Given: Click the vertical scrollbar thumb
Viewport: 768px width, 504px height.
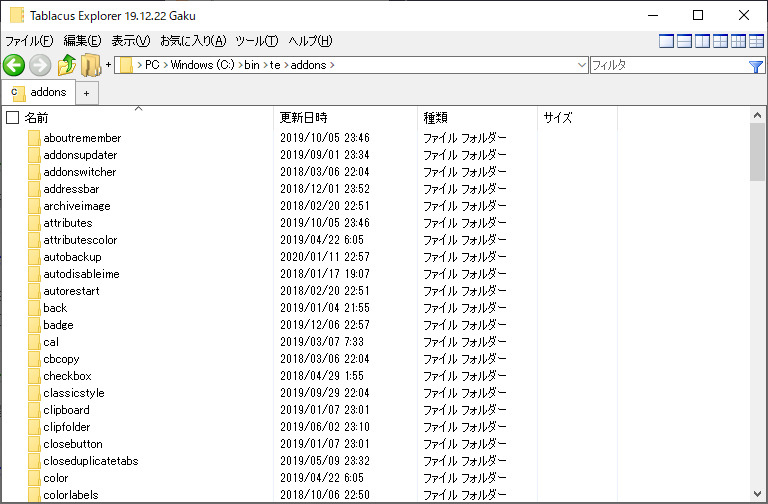Looking at the screenshot, I should 757,152.
